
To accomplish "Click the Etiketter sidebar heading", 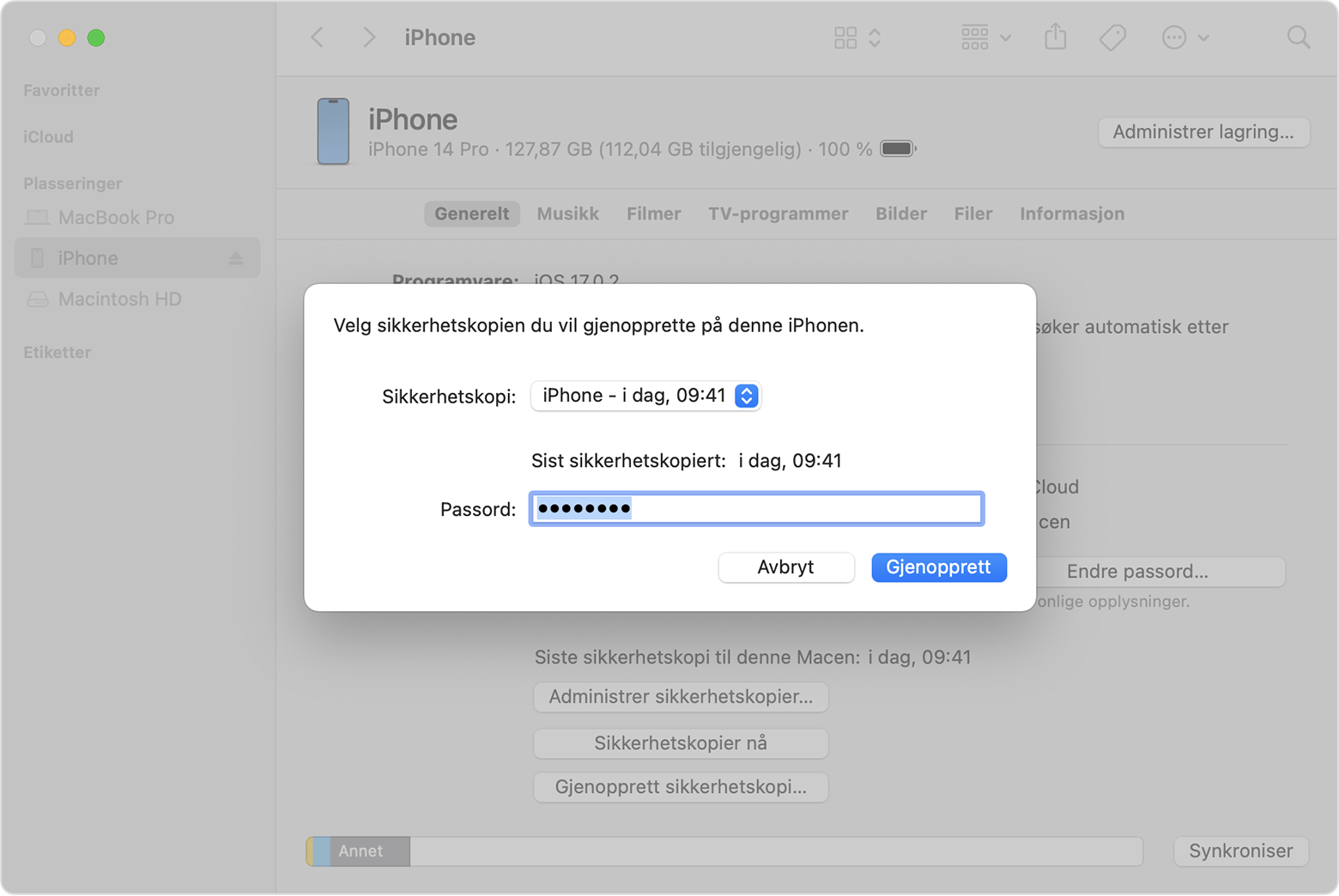I will 58,353.
